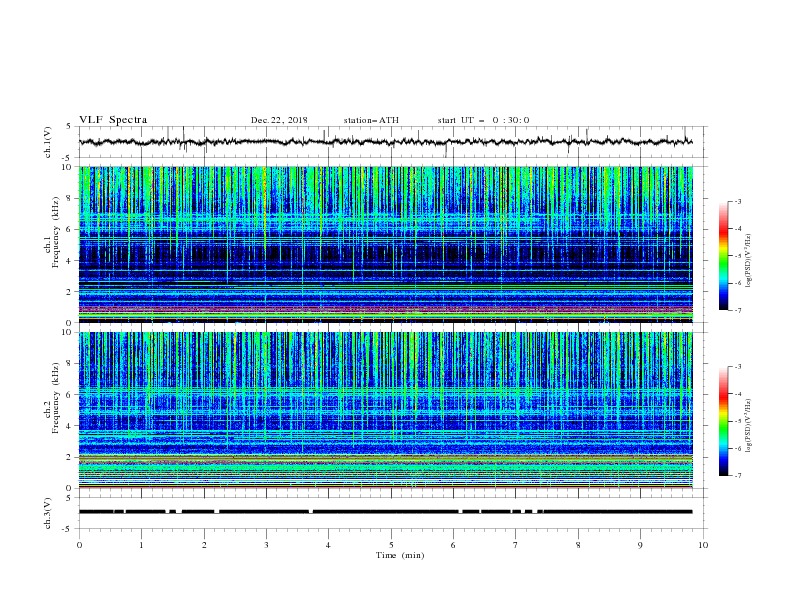
Task: Click the log(PSD) label next to ch.2 colorbar
Action: [x=749, y=425]
